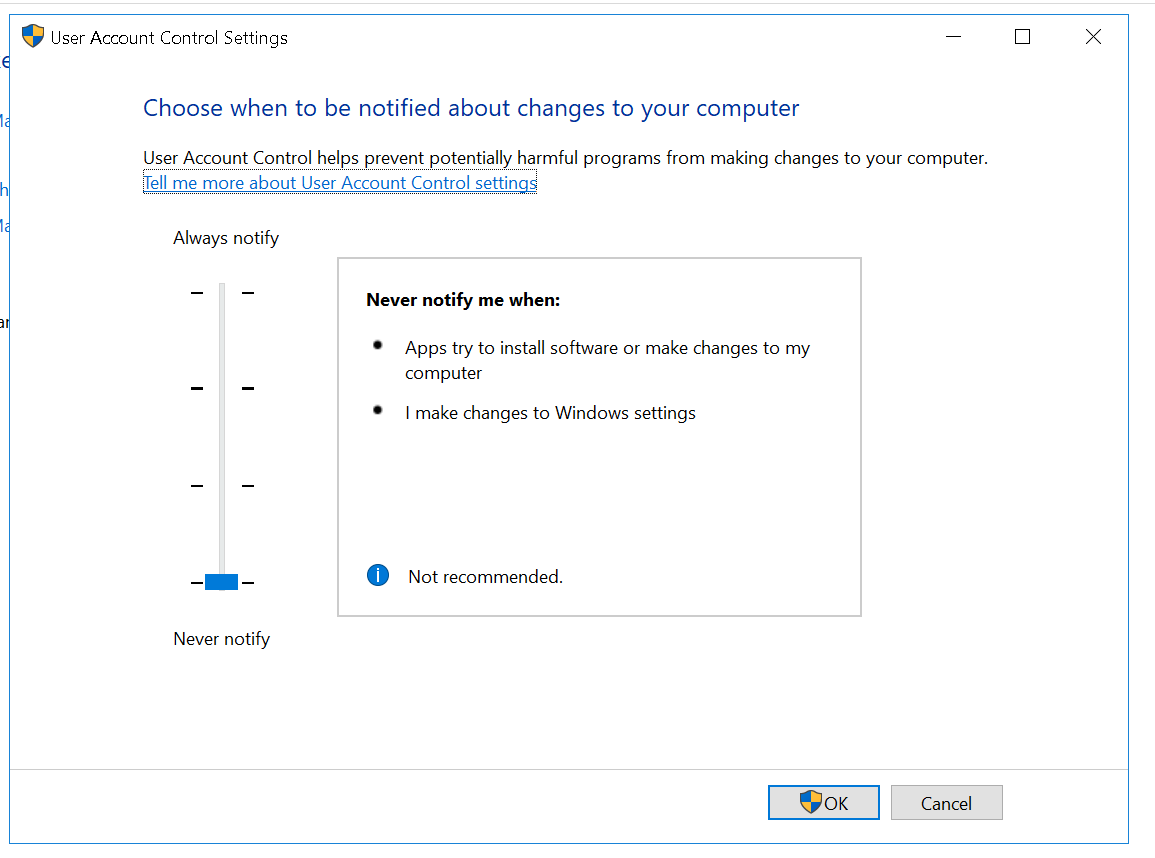Screen dimensions: 1155x858
Task: Minimize the User Account Control Settings window
Action: [x=953, y=37]
